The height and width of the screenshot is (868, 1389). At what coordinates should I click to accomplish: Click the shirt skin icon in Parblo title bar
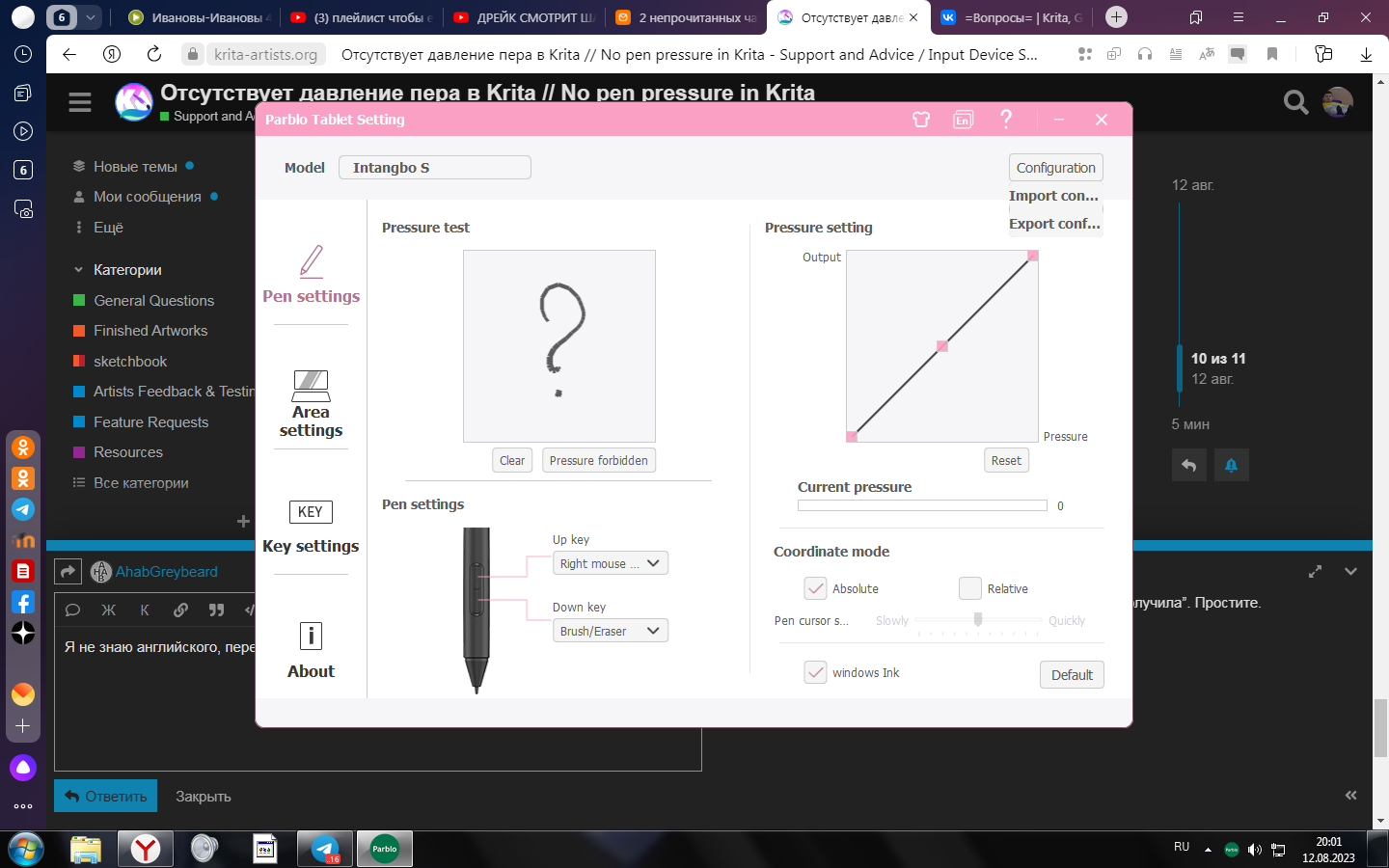[x=921, y=120]
